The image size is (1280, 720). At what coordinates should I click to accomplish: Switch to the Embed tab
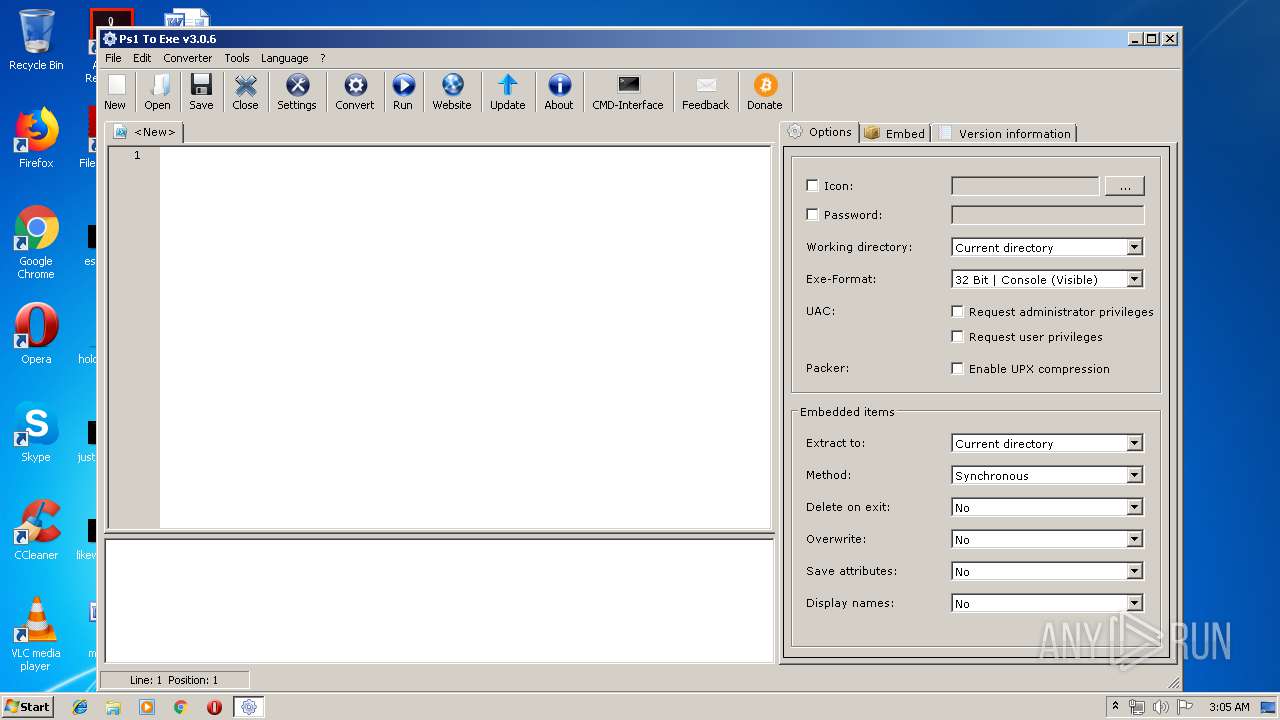pyautogui.click(x=895, y=133)
